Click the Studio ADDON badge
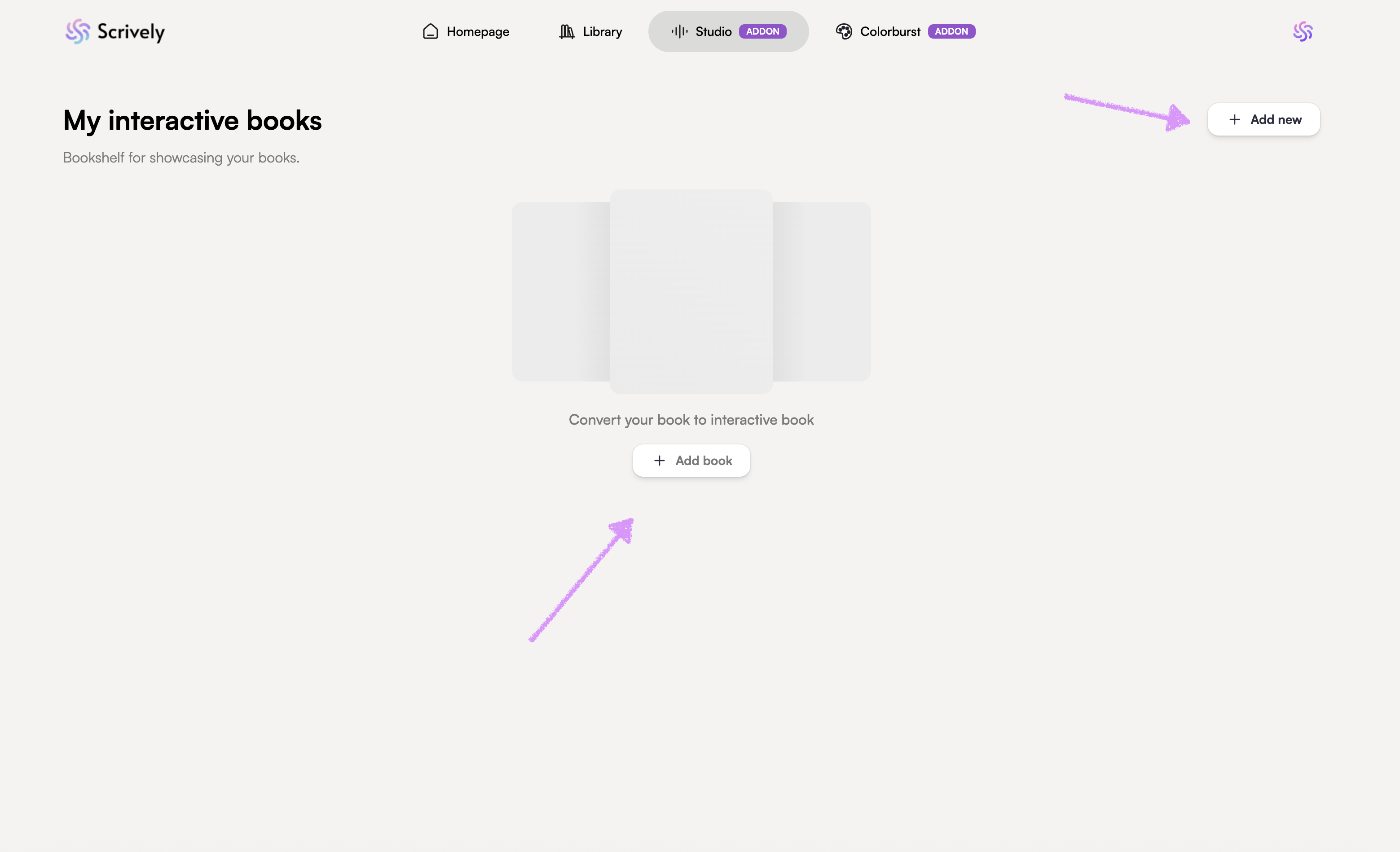The height and width of the screenshot is (852, 1400). pos(762,31)
